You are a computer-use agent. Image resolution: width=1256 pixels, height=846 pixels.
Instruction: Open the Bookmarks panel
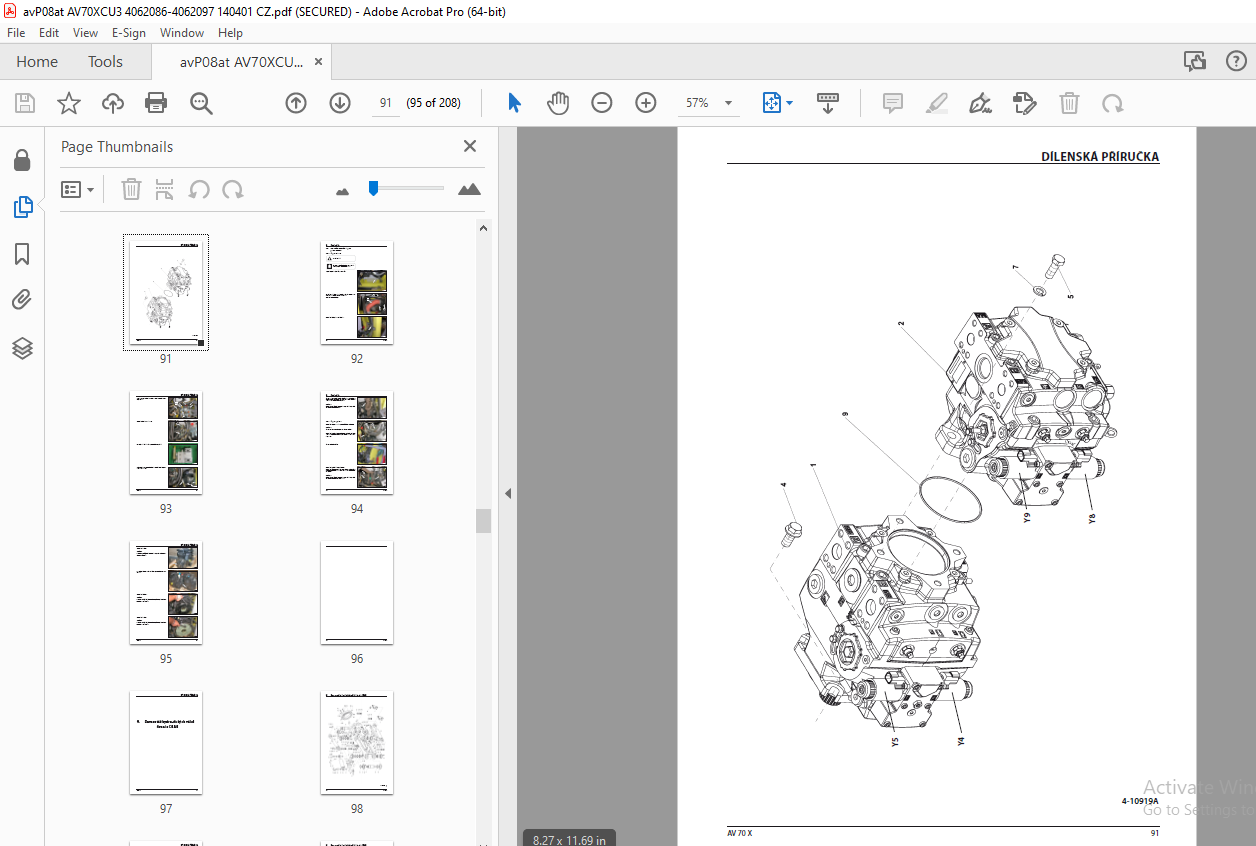(22, 254)
